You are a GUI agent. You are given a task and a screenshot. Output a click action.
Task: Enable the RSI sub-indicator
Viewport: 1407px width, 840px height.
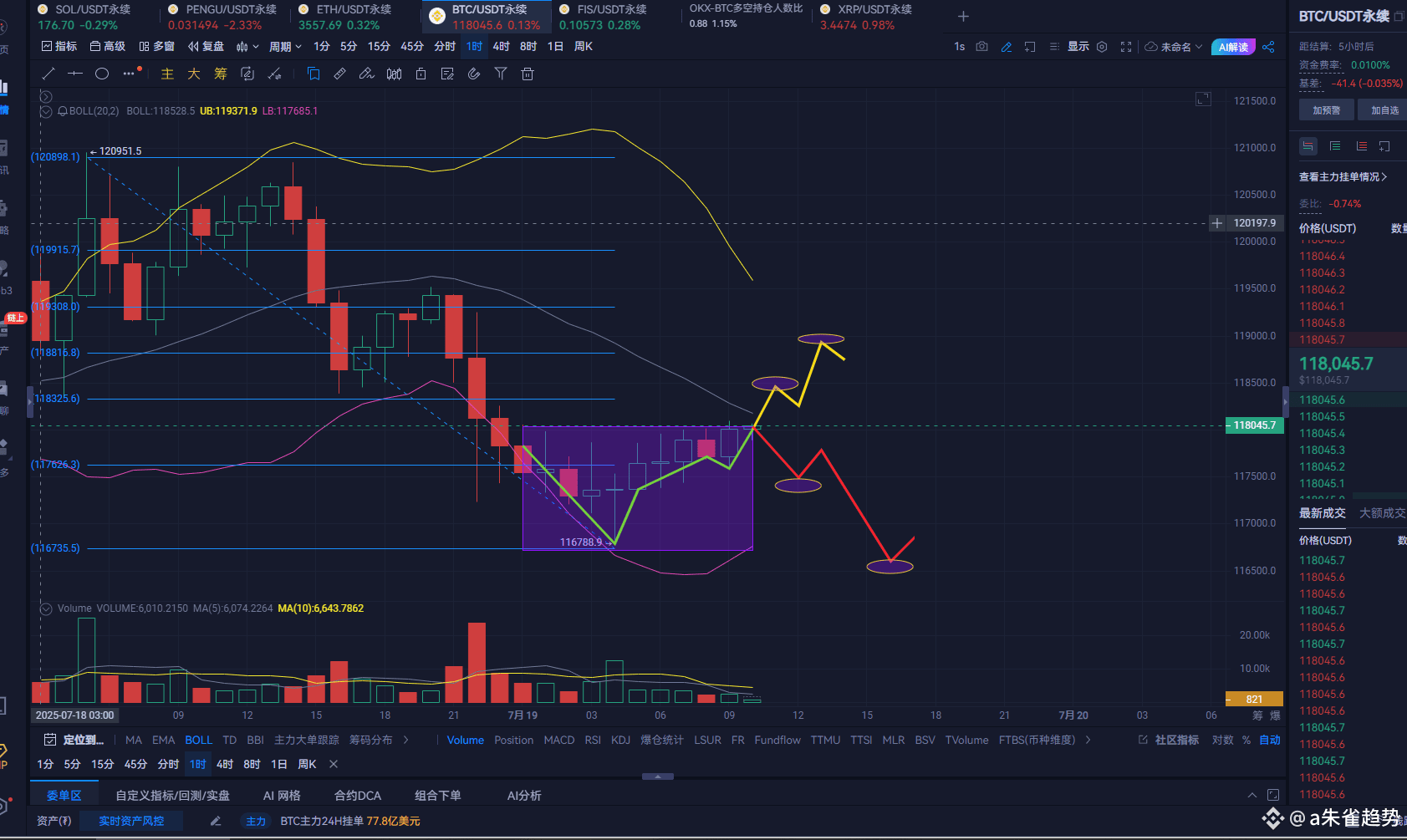[593, 740]
